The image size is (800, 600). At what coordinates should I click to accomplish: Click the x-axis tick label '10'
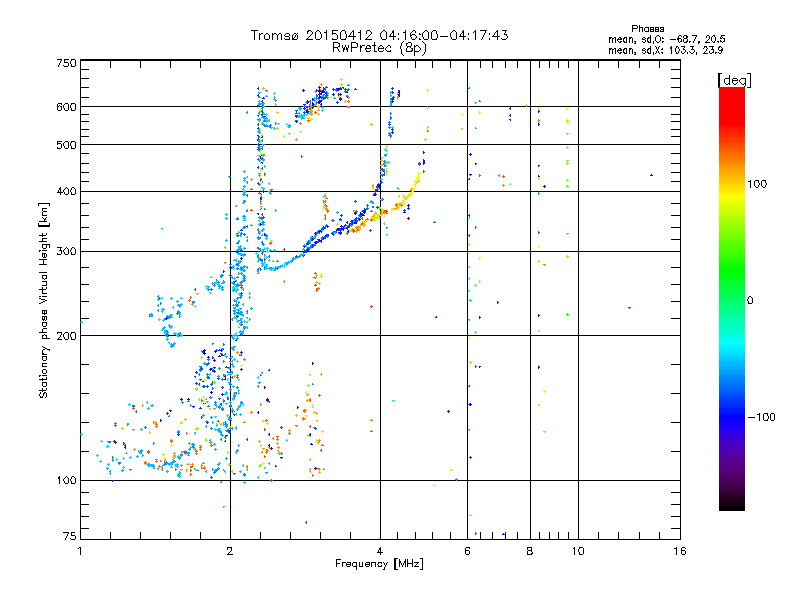(x=578, y=551)
